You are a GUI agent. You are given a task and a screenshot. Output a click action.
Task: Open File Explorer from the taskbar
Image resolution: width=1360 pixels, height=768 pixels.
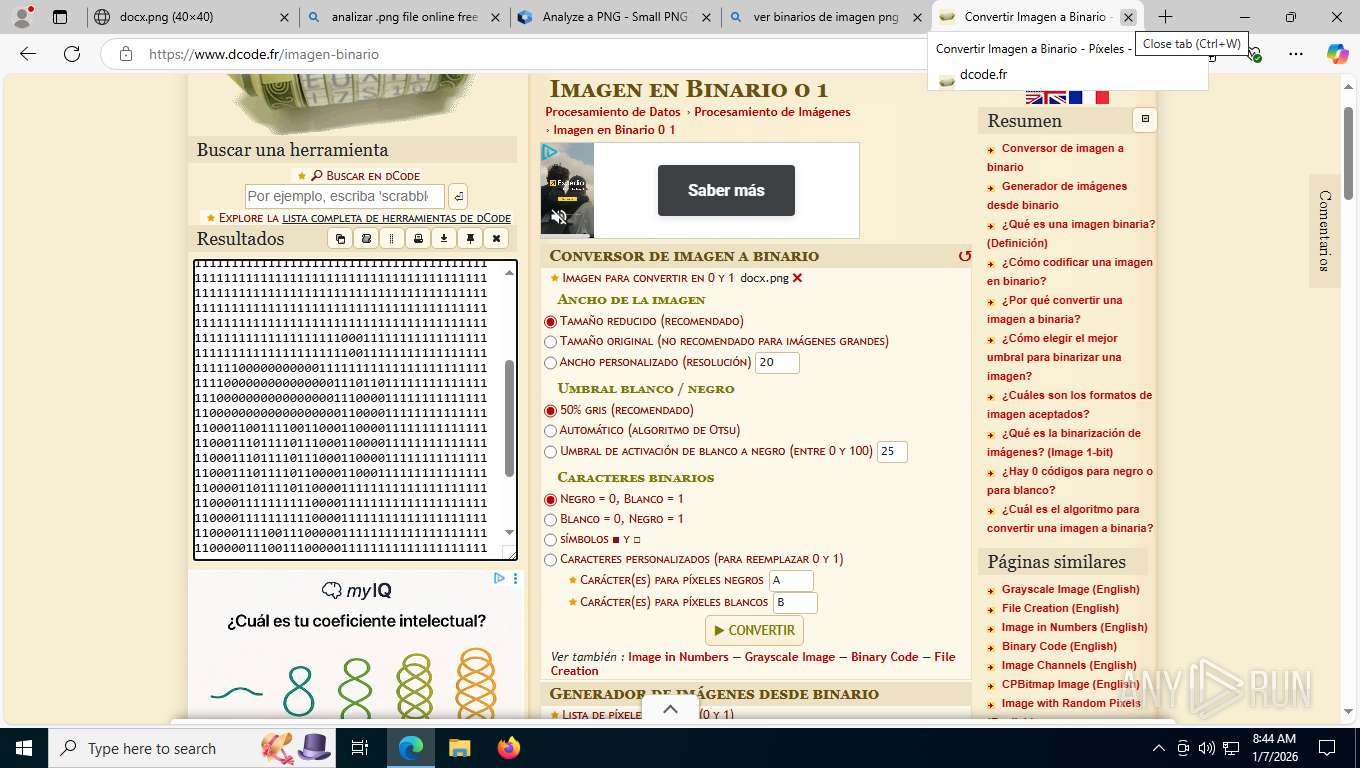coord(459,748)
